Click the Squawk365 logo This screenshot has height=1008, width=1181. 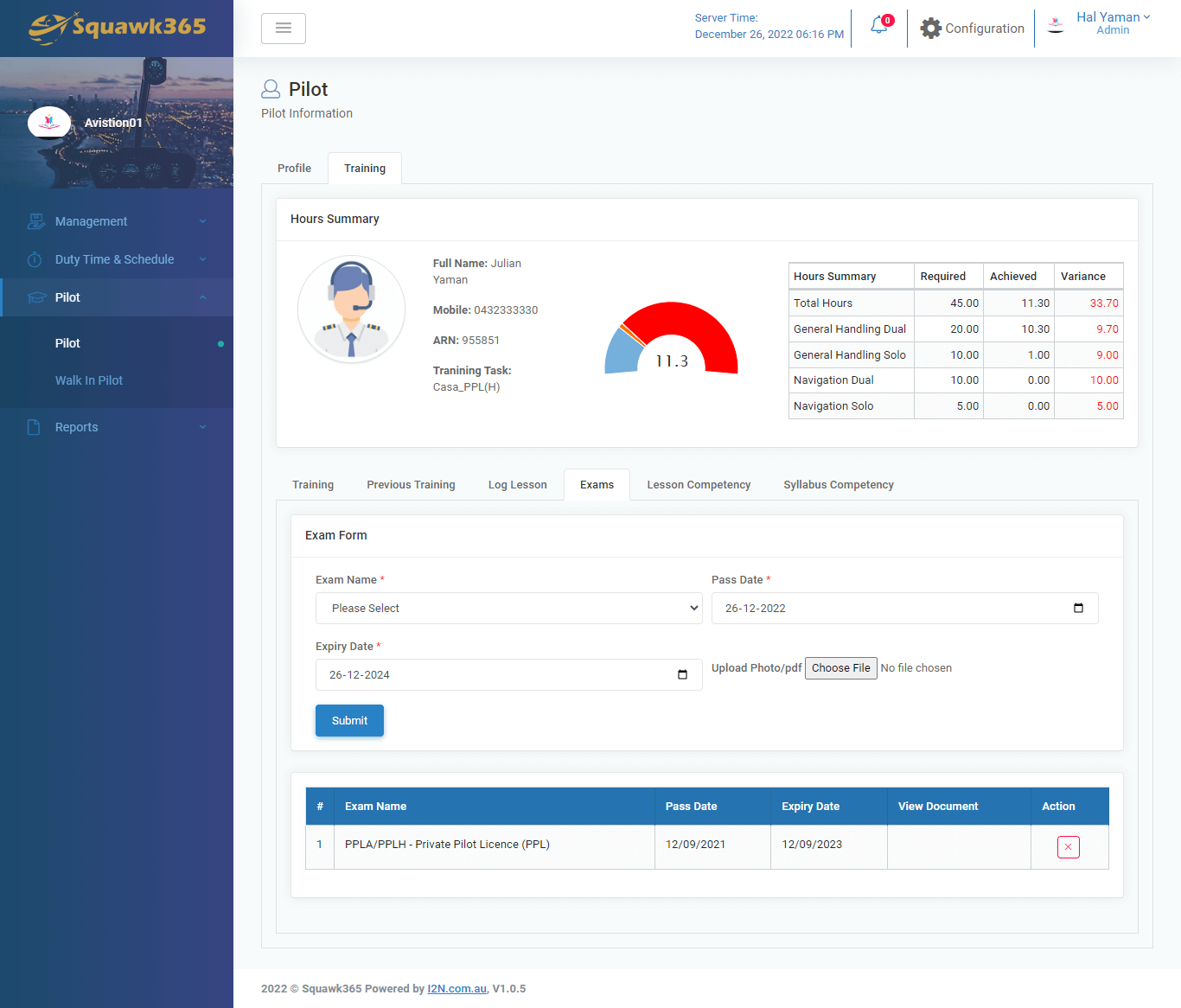click(117, 28)
